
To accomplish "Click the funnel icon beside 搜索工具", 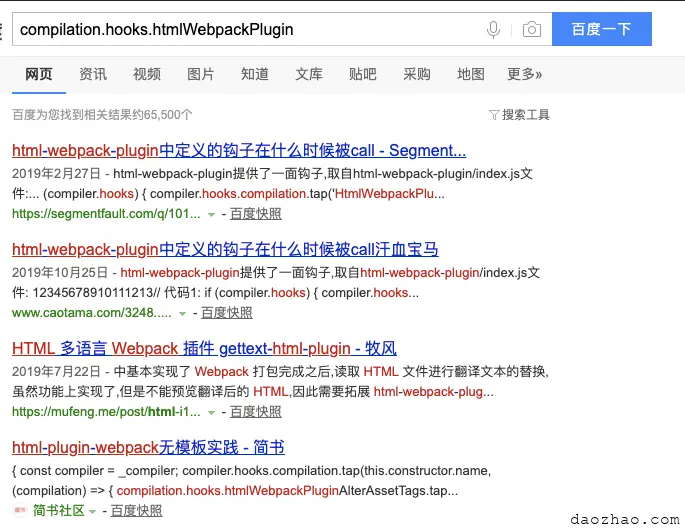I will (494, 115).
